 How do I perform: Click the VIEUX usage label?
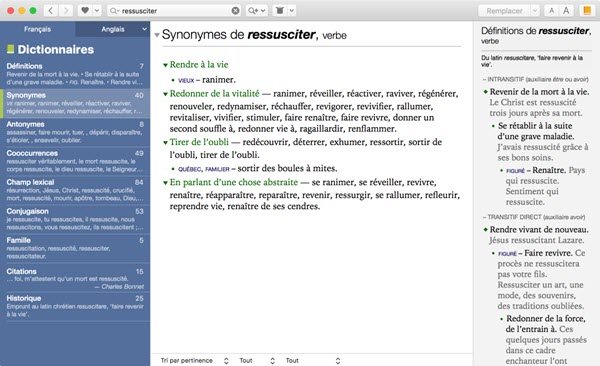pos(186,80)
